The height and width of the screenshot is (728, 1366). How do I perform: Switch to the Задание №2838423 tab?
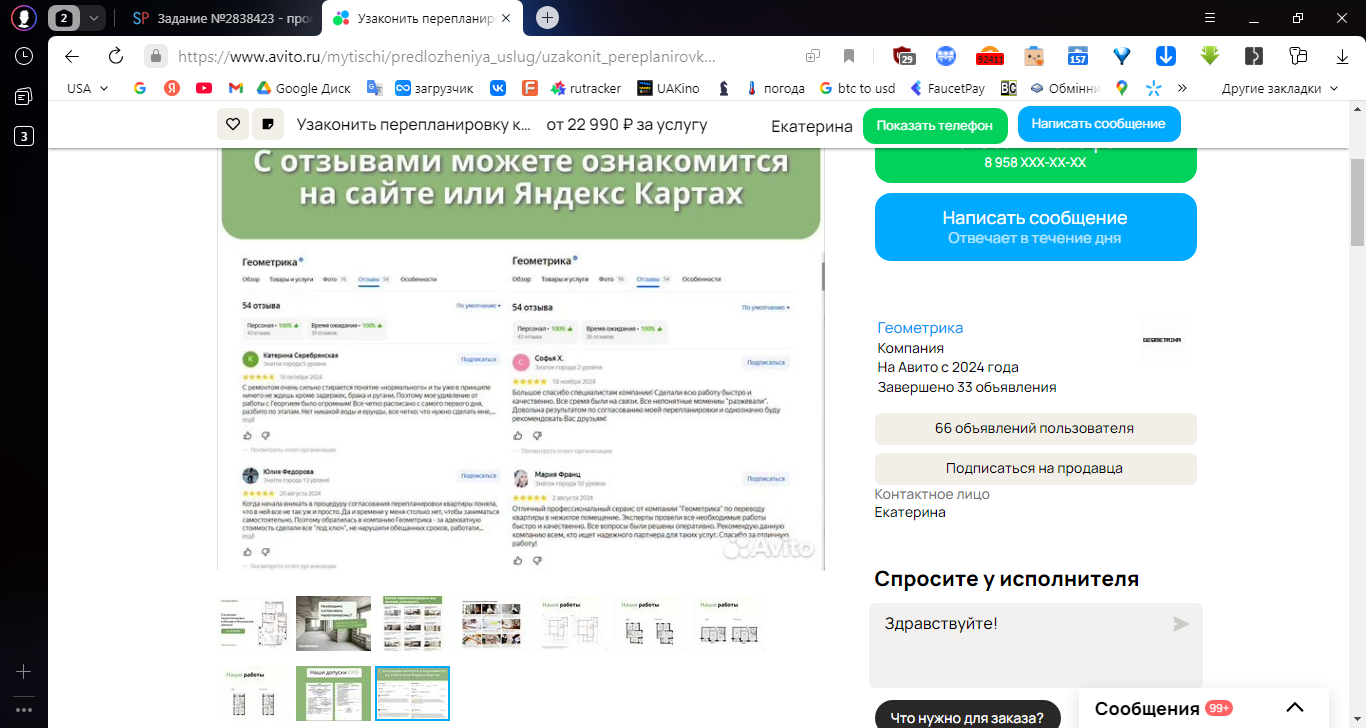(222, 18)
